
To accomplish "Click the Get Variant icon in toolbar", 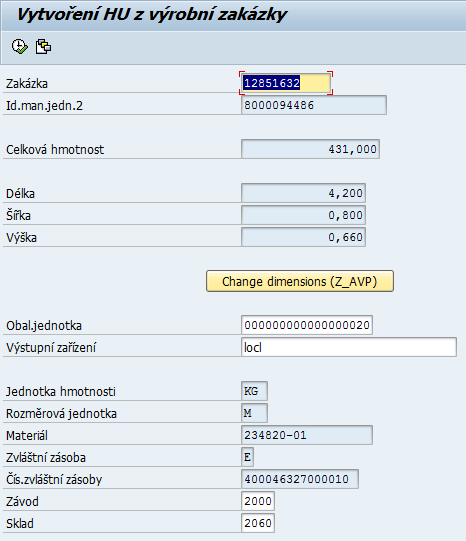I will coord(43,47).
